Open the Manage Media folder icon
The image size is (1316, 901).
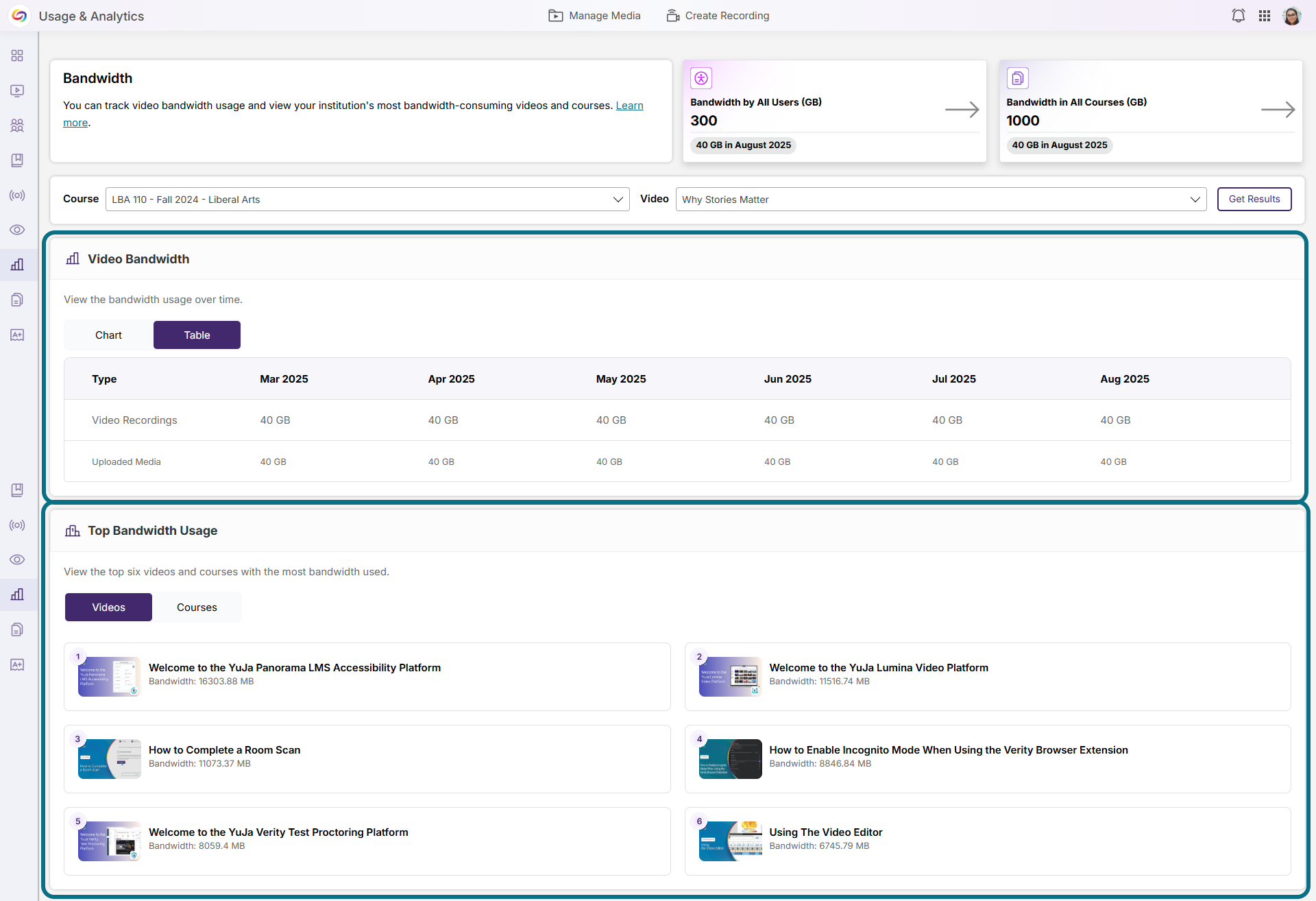(x=555, y=16)
